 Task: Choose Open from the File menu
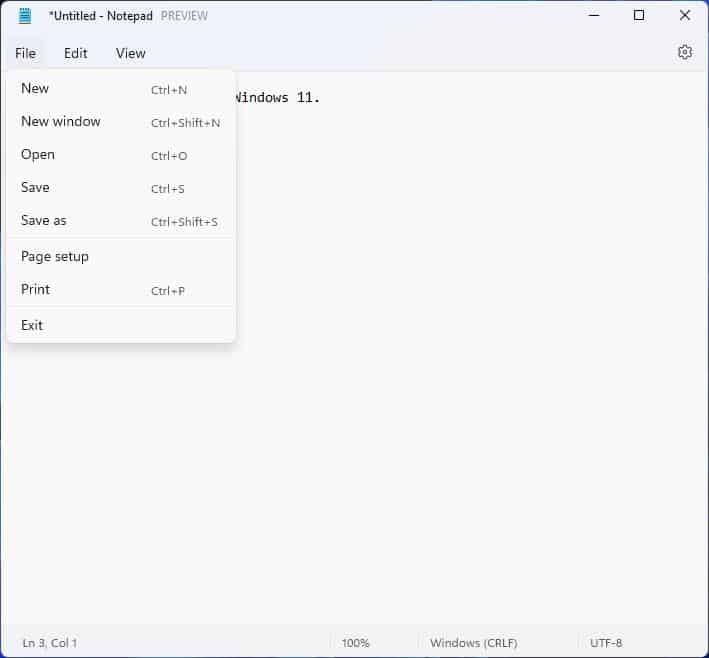coord(121,155)
